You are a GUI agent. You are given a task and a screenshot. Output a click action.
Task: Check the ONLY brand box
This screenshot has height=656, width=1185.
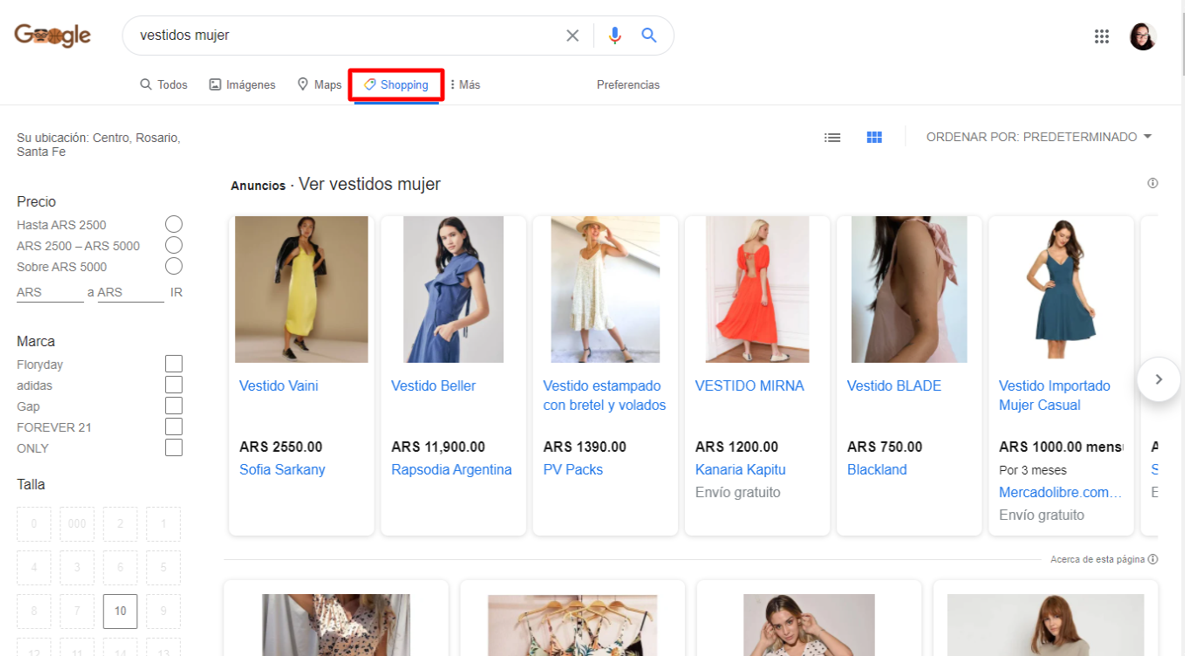pyautogui.click(x=174, y=448)
